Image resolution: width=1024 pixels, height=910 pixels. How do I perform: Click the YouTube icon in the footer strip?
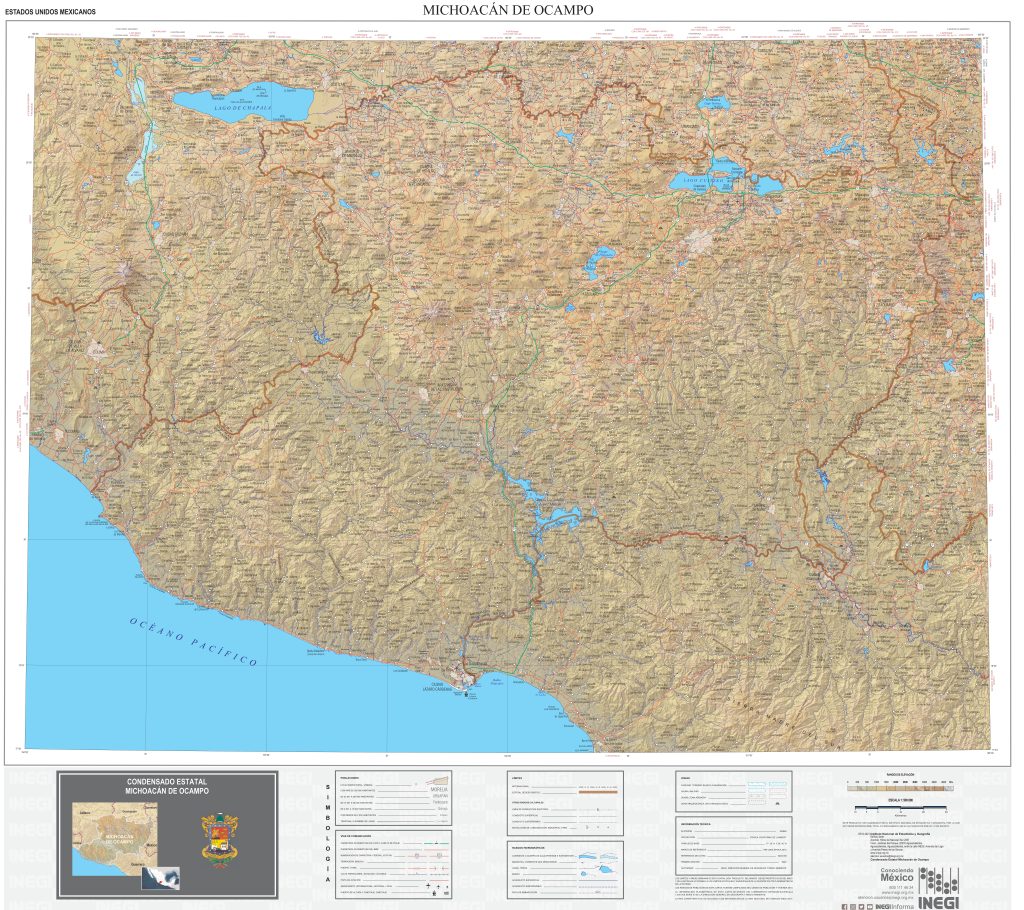(x=870, y=906)
